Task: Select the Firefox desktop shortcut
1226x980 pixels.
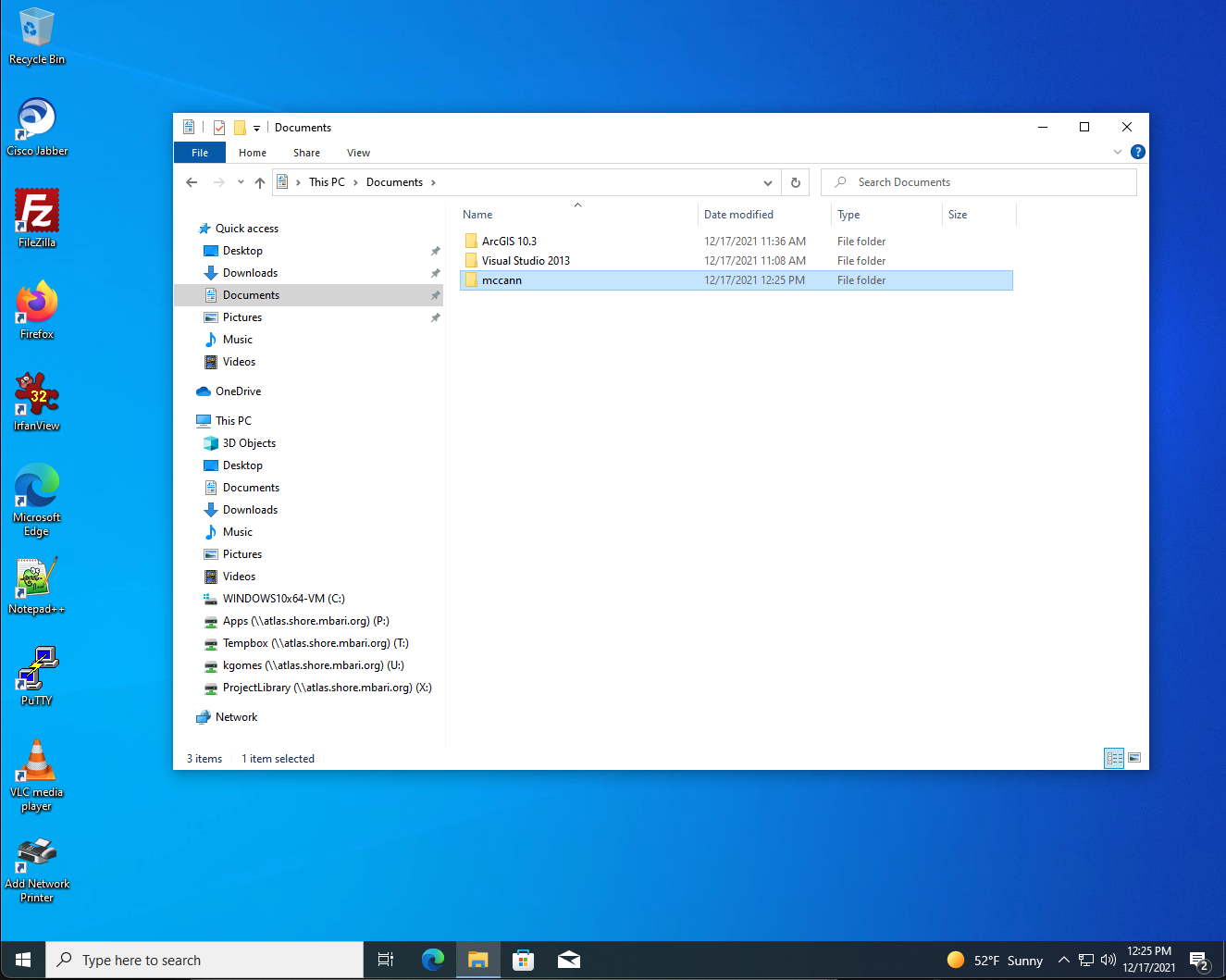Action: pyautogui.click(x=37, y=310)
